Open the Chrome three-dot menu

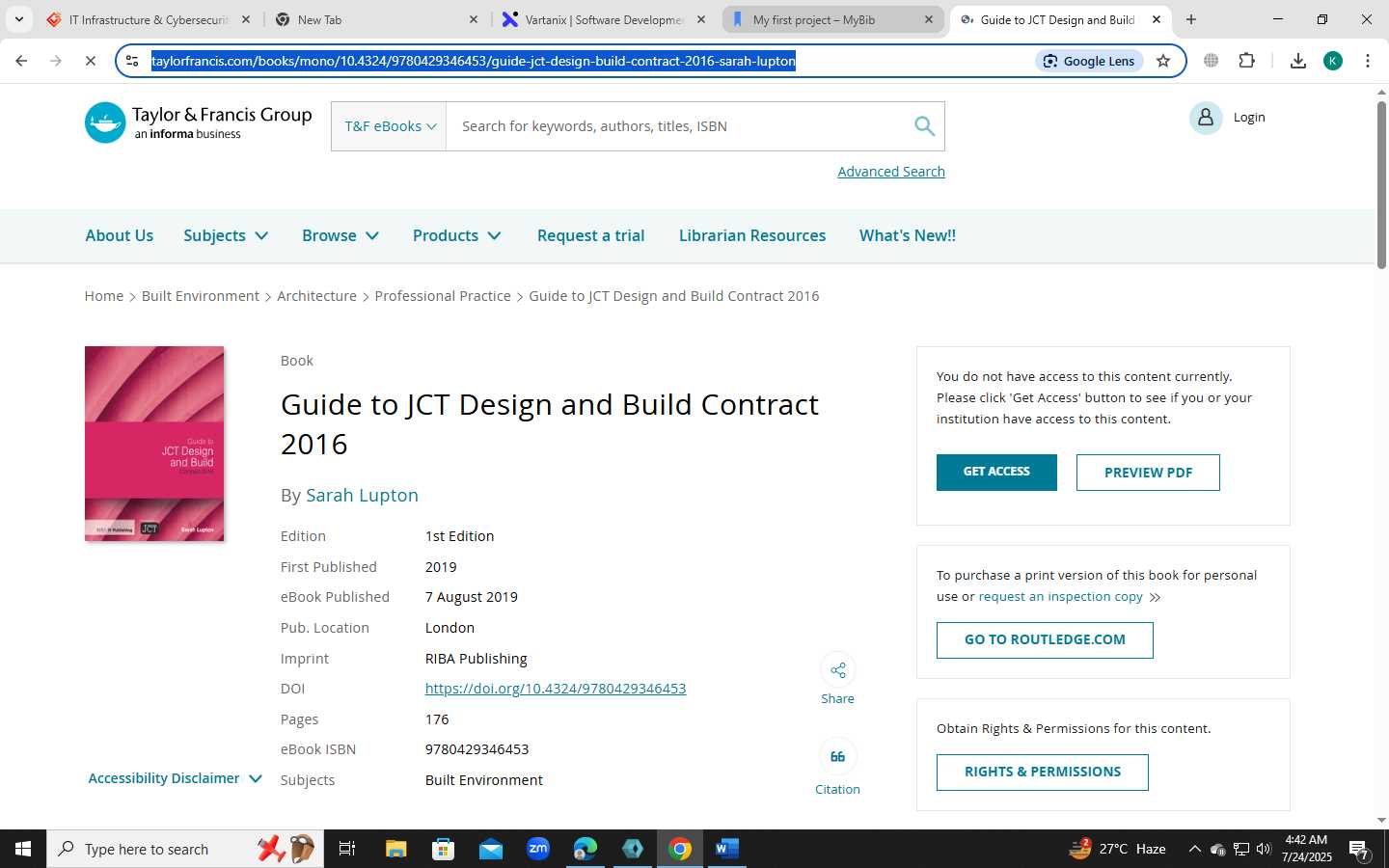[x=1367, y=61]
